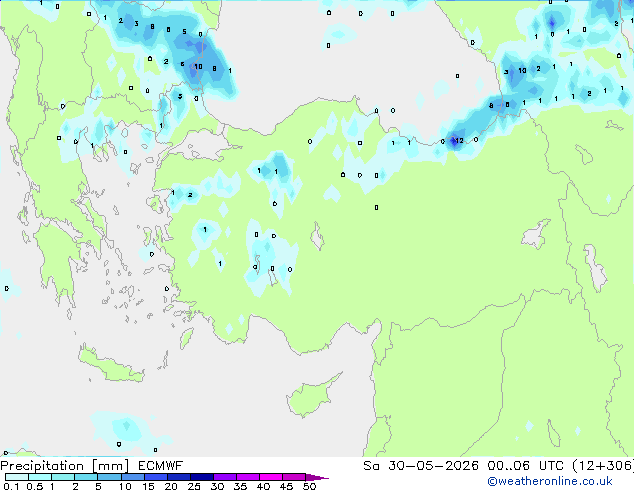Click the '50' legend scale label
The width and height of the screenshot is (634, 490).
[x=309, y=486]
